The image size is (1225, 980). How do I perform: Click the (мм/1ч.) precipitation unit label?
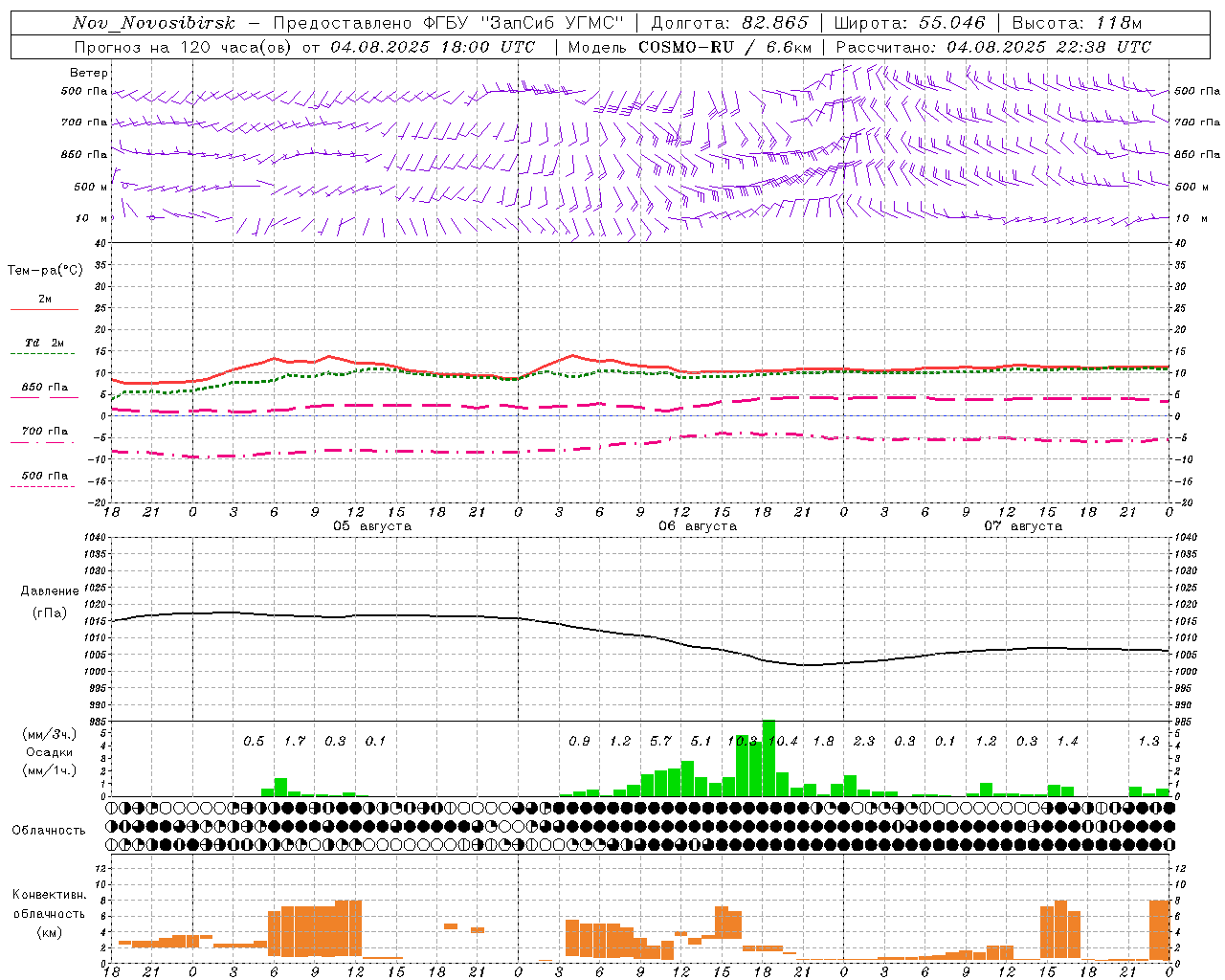click(x=48, y=770)
